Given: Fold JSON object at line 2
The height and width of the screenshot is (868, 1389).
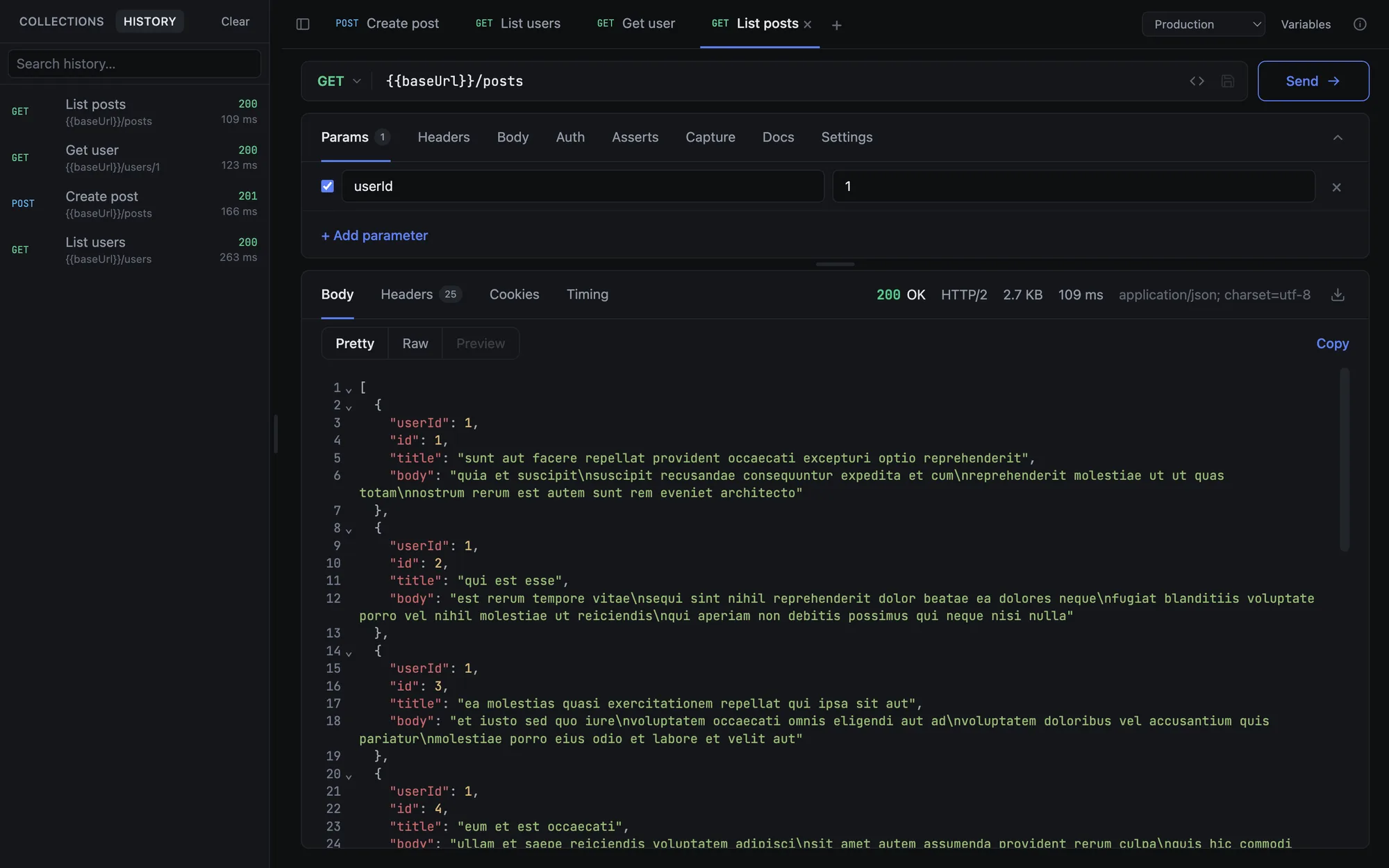Looking at the screenshot, I should [349, 407].
